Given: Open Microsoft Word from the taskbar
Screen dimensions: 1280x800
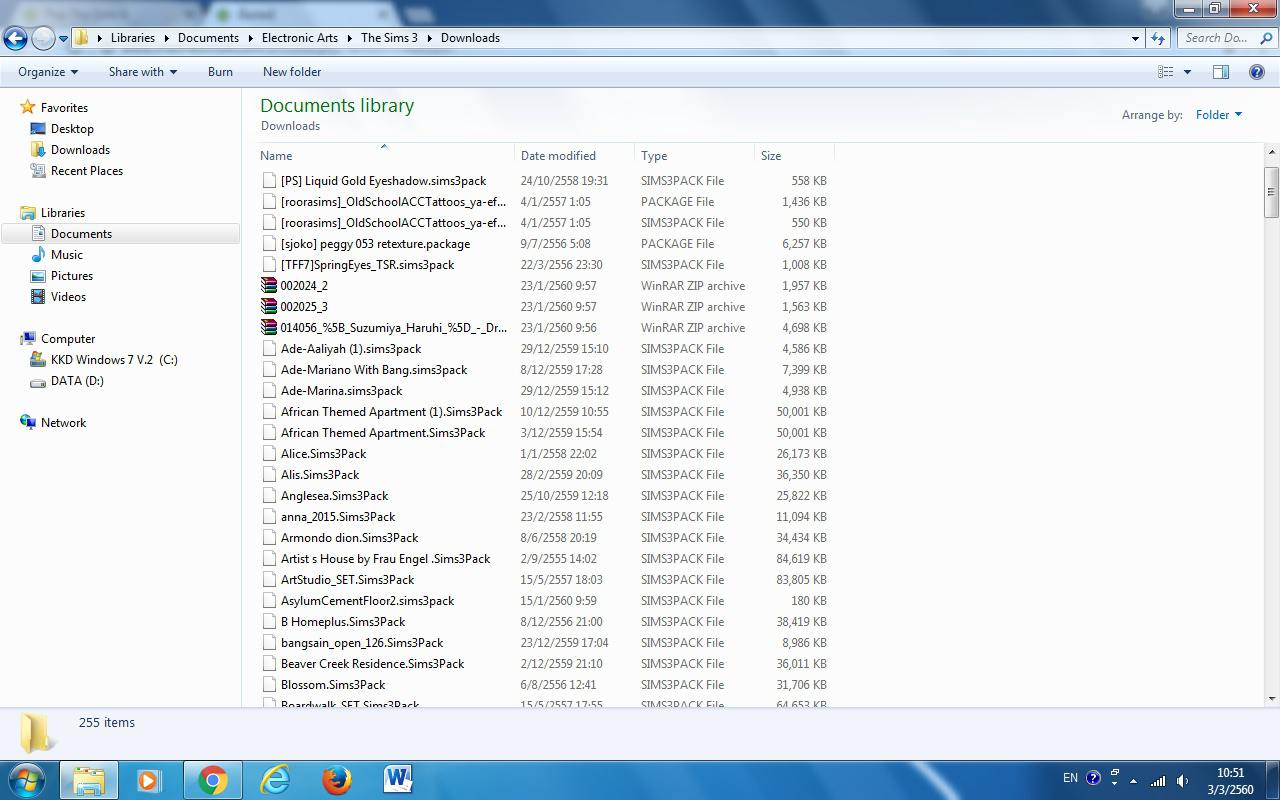Looking at the screenshot, I should point(398,780).
